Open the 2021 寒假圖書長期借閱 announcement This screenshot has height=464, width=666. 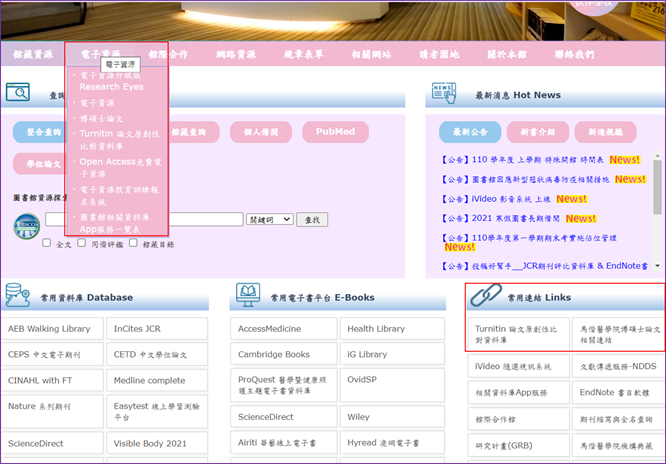point(500,218)
